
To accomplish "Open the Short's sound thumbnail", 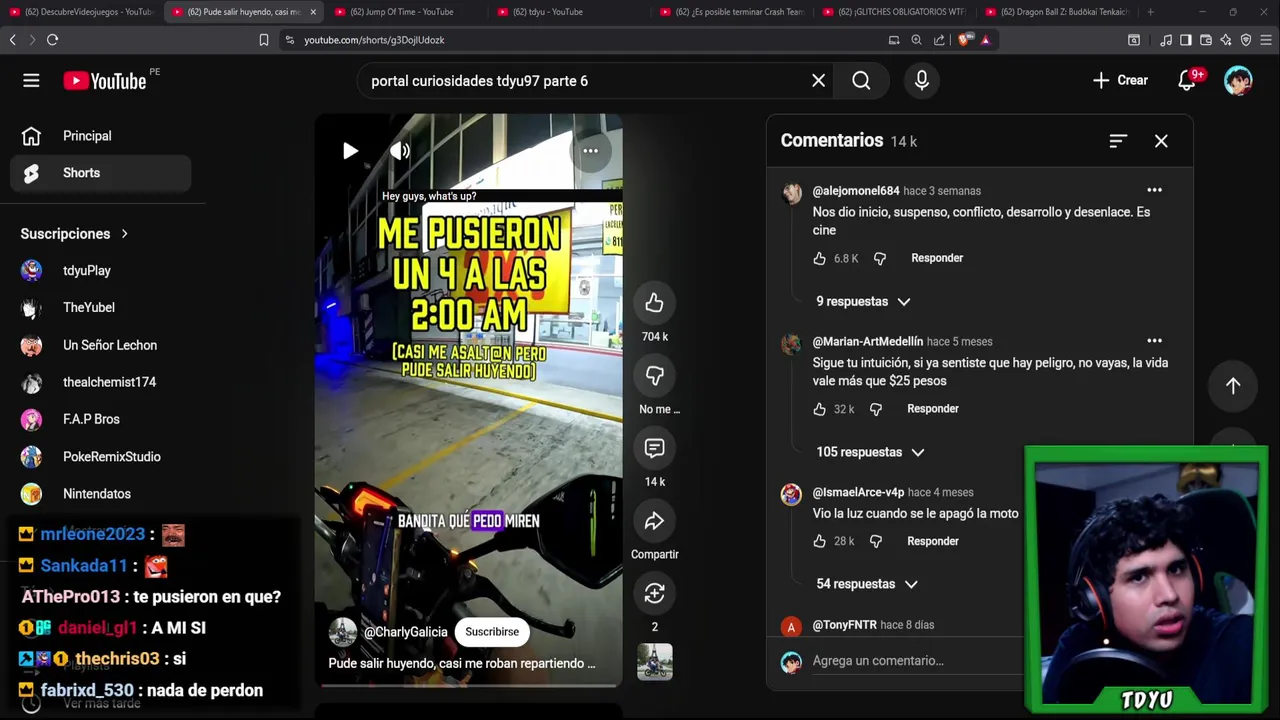I will 654,662.
